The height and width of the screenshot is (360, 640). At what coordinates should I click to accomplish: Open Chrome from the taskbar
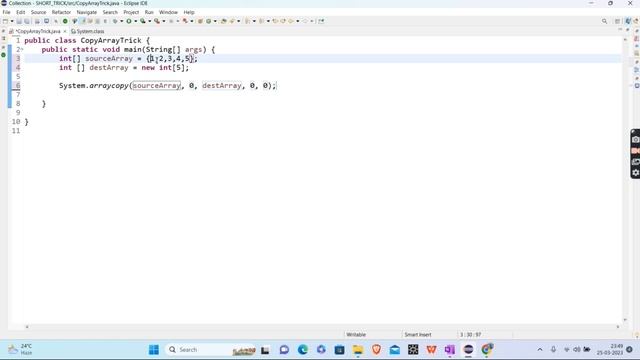pyautogui.click(x=487, y=350)
